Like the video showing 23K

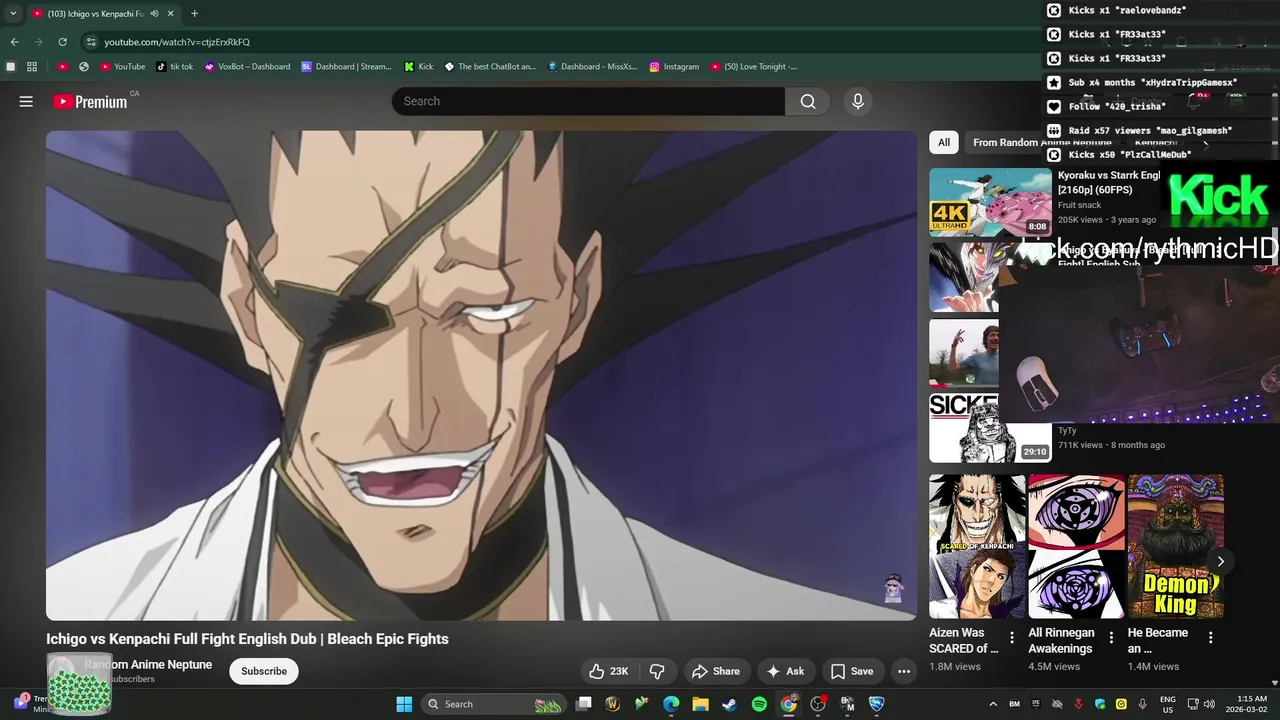[609, 671]
